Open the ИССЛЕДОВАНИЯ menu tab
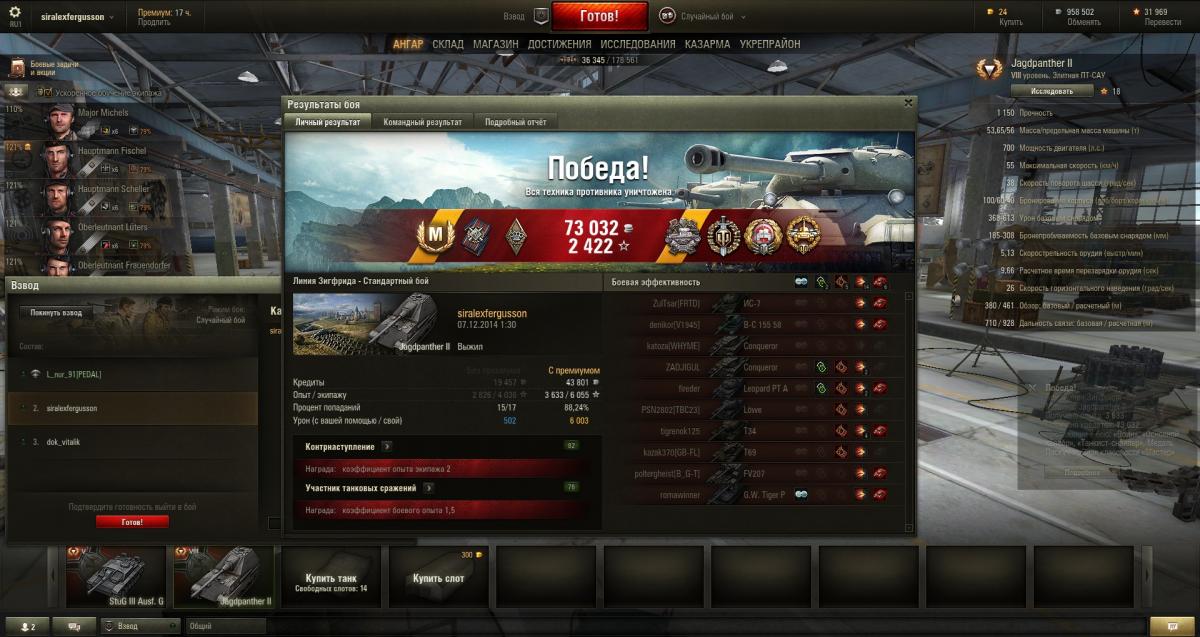Viewport: 1200px width, 637px height. point(637,45)
